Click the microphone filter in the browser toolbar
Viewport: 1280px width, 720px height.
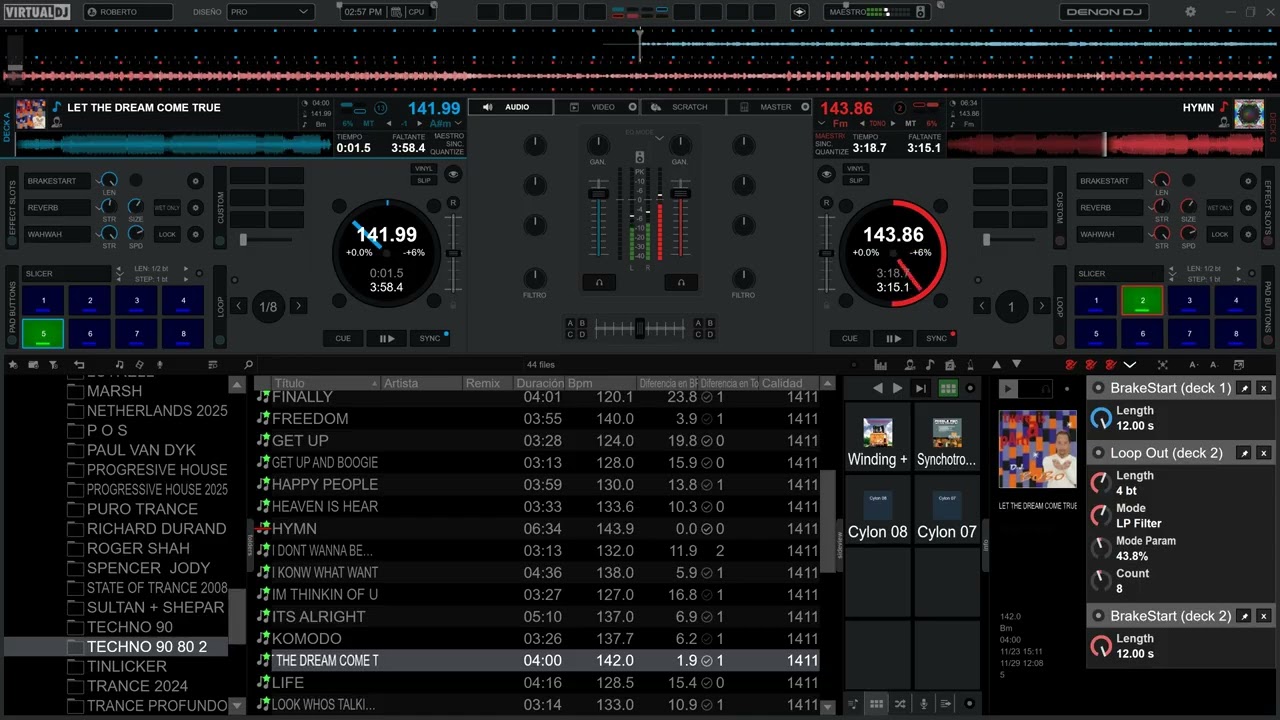(159, 365)
